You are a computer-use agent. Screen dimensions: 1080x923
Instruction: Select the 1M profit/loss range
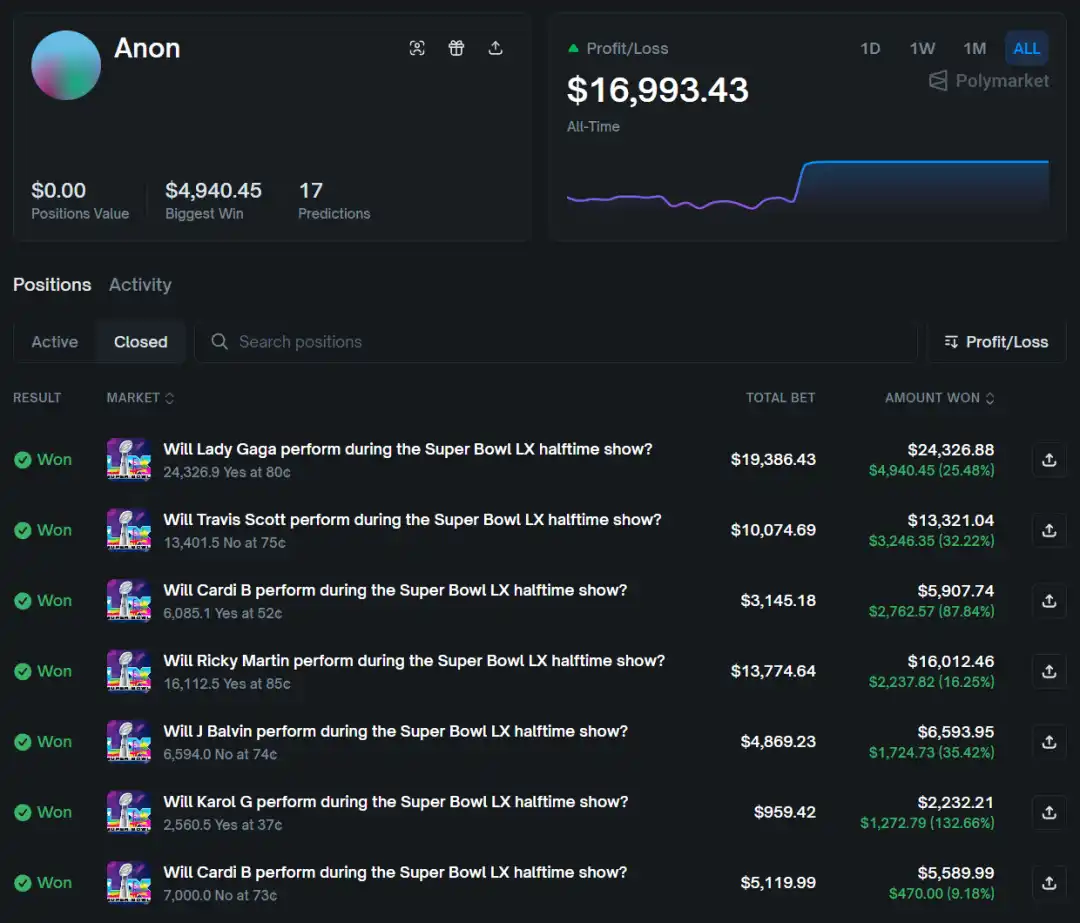click(974, 48)
